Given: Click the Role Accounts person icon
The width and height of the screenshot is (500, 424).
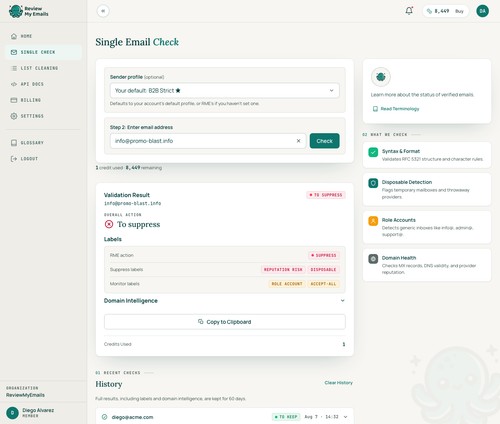Looking at the screenshot, I should [x=373, y=221].
